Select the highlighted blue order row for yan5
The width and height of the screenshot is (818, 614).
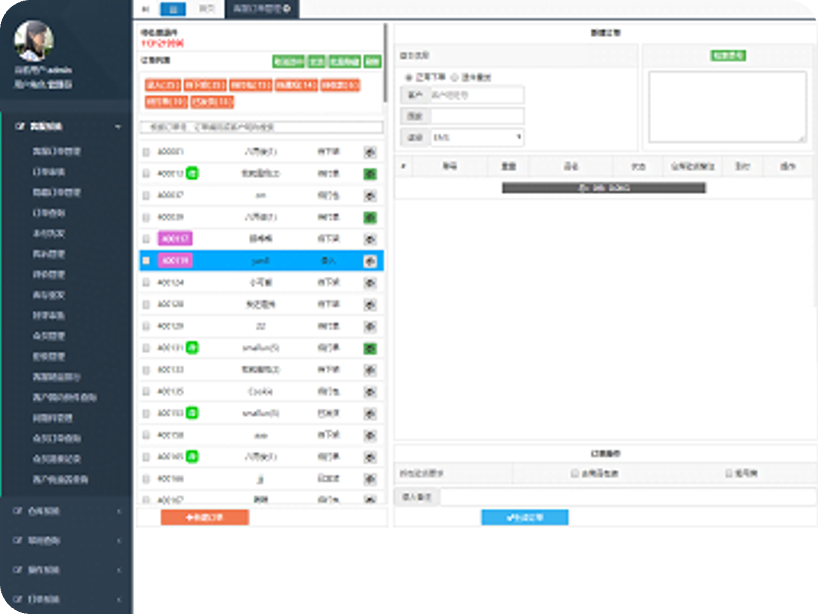pyautogui.click(x=261, y=260)
